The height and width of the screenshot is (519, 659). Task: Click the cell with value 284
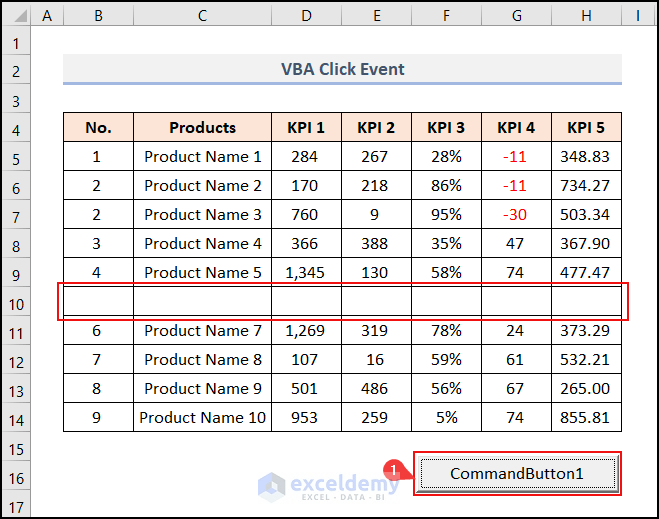coord(306,156)
